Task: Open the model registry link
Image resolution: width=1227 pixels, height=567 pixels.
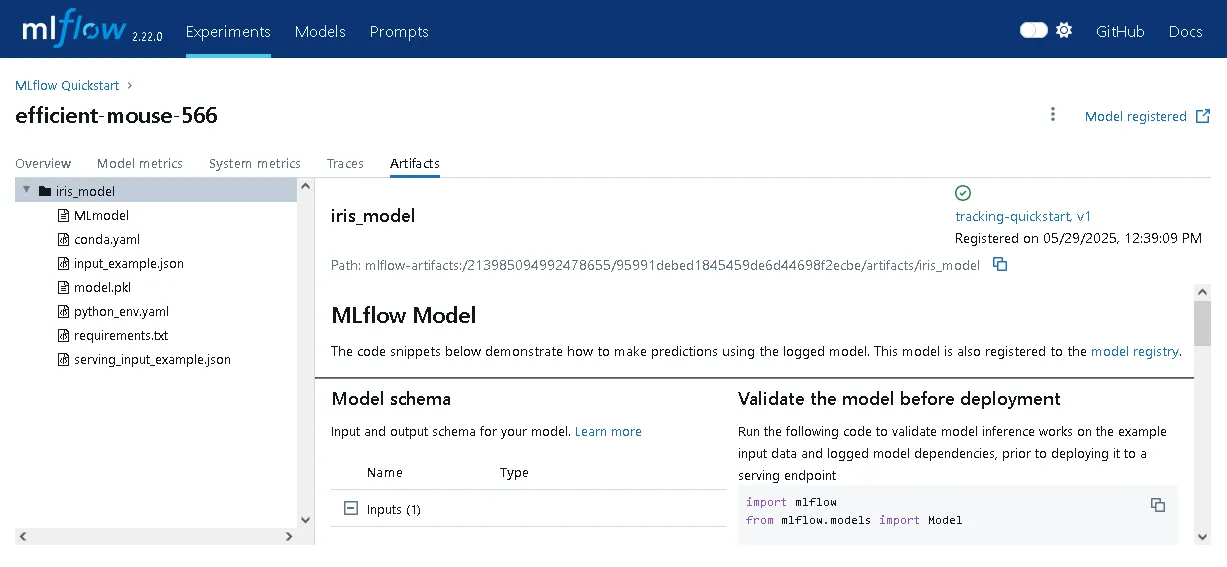Action: pos(1135,351)
